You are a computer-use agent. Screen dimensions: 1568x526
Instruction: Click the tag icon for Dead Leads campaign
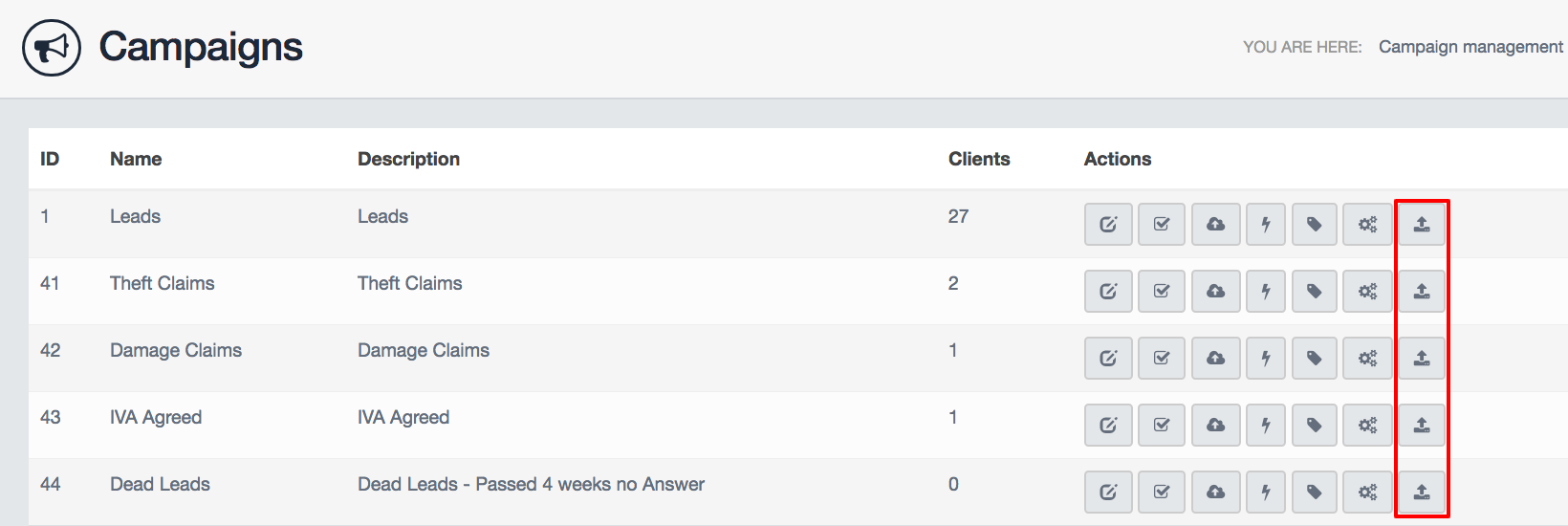coord(1315,493)
